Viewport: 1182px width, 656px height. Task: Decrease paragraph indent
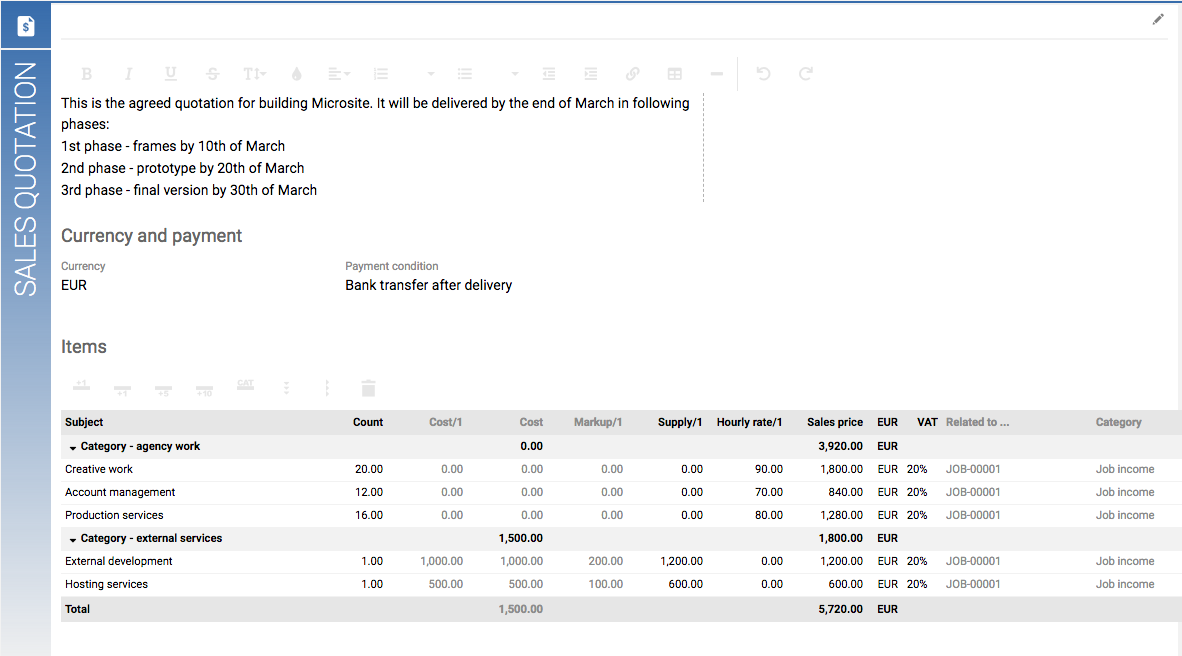(x=549, y=74)
